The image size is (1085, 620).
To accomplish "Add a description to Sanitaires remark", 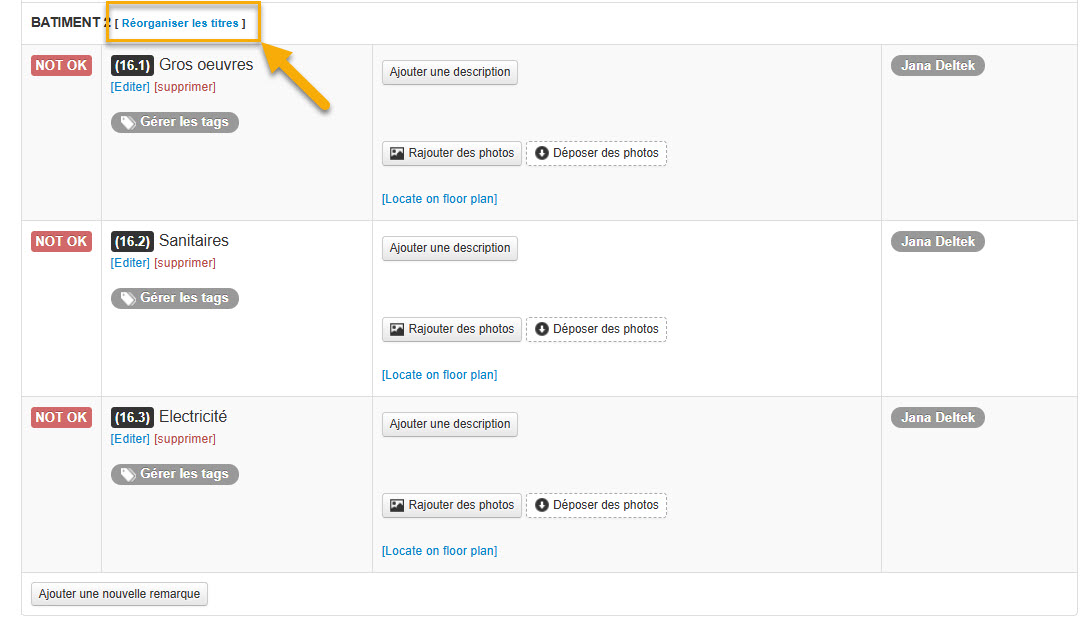I will (450, 248).
